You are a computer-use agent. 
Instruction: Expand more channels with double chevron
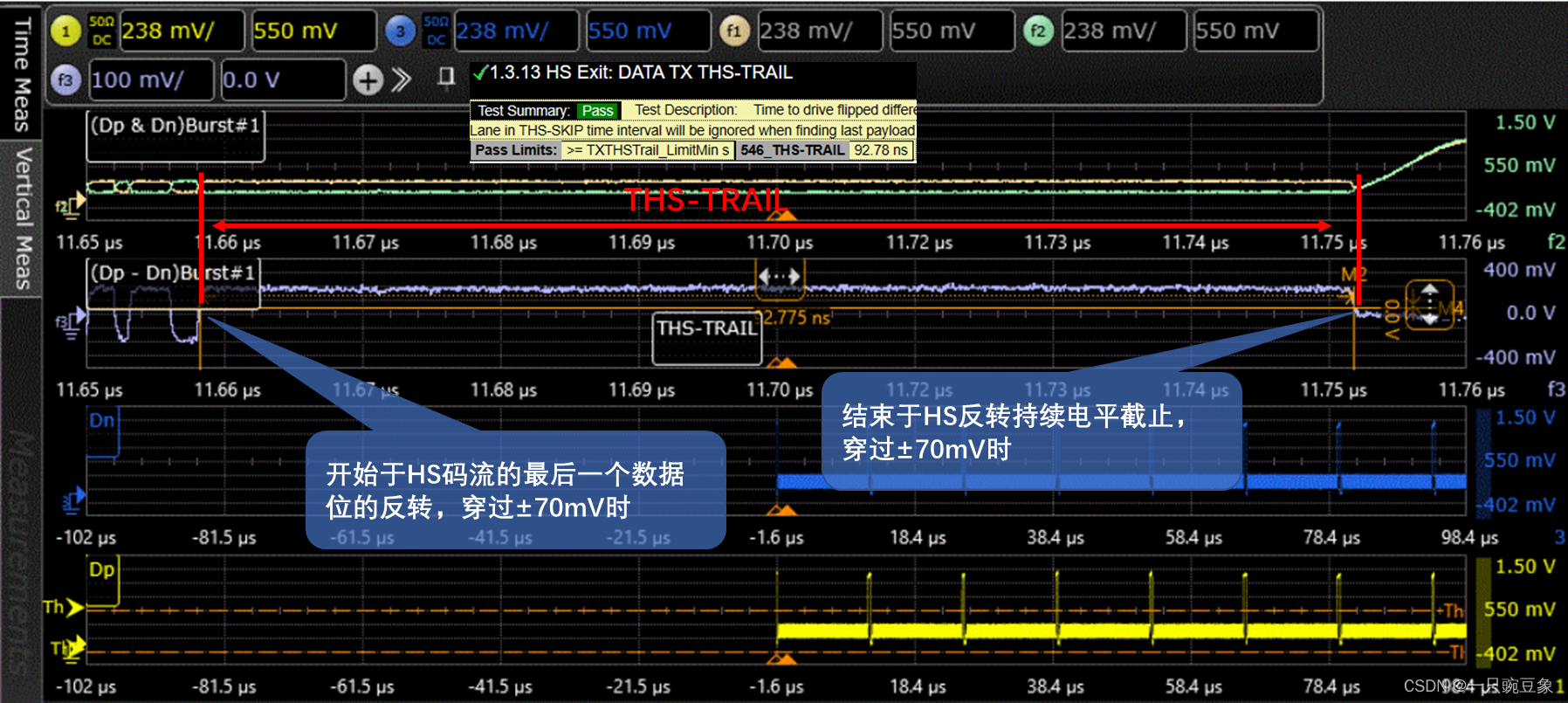[401, 80]
